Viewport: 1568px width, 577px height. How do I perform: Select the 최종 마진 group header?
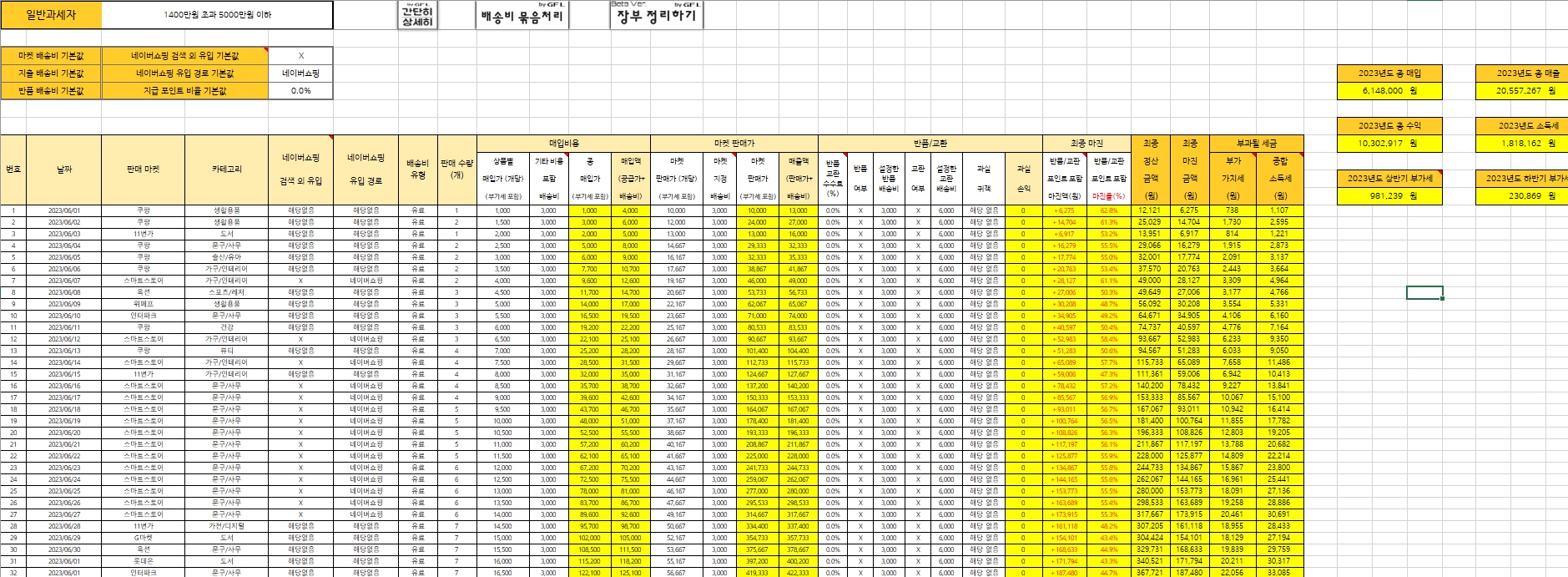(1087, 144)
